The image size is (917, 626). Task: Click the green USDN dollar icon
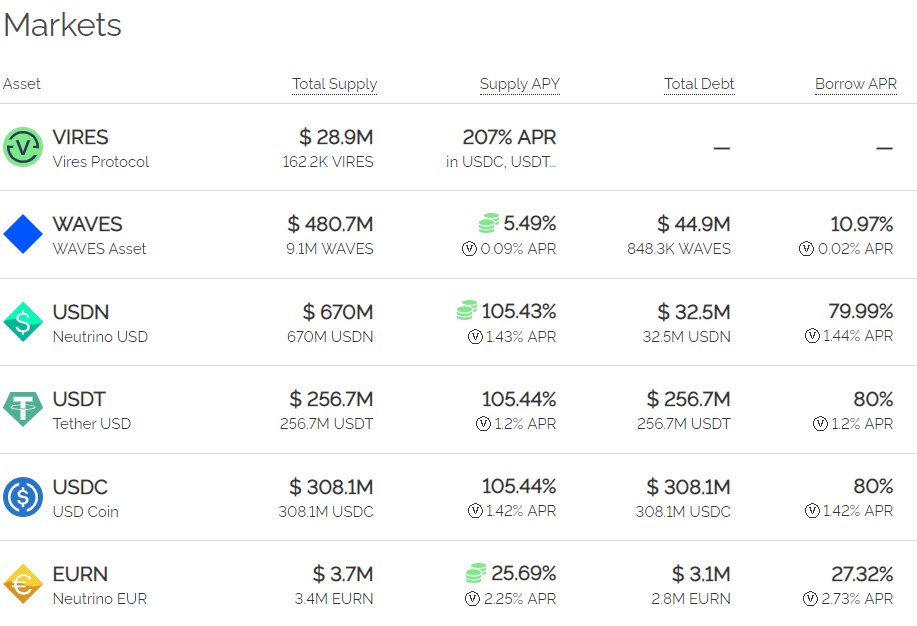point(23,322)
